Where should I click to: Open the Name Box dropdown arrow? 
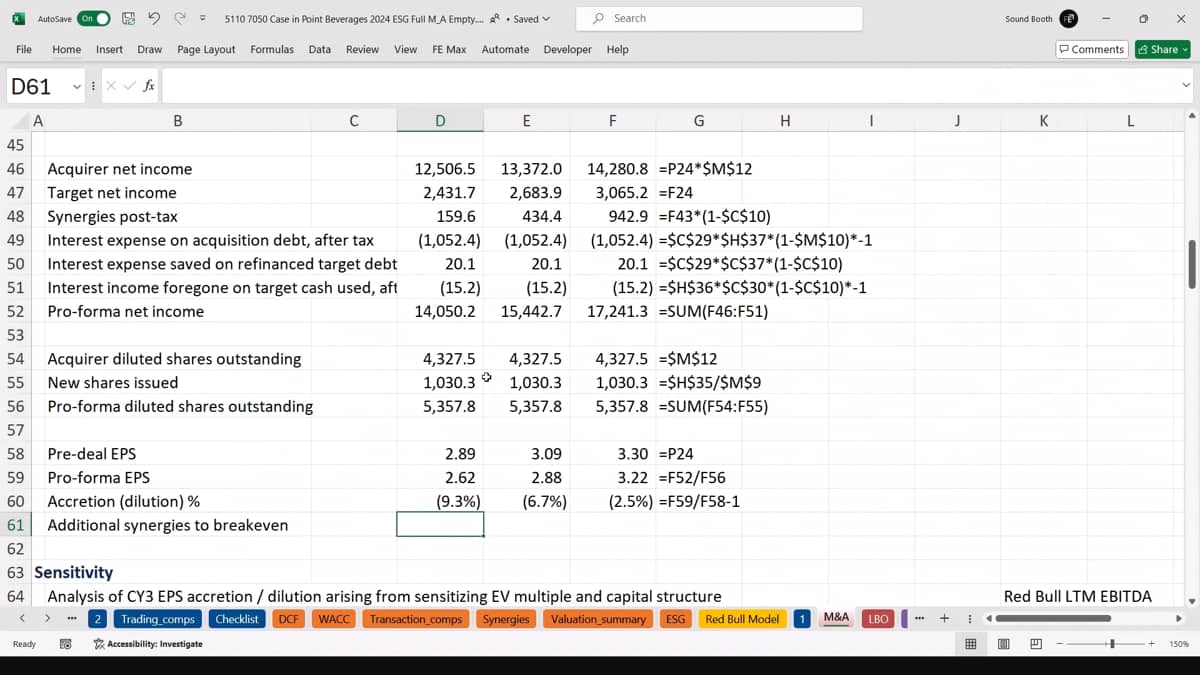pyautogui.click(x=77, y=87)
